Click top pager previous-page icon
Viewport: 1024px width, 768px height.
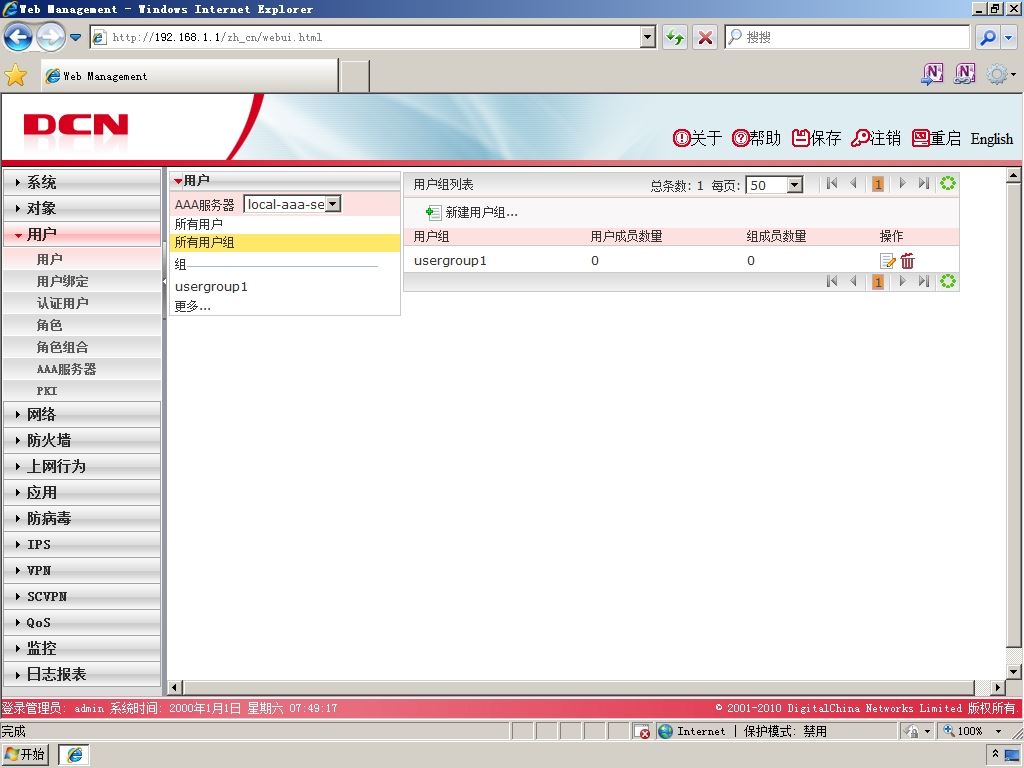coord(854,184)
